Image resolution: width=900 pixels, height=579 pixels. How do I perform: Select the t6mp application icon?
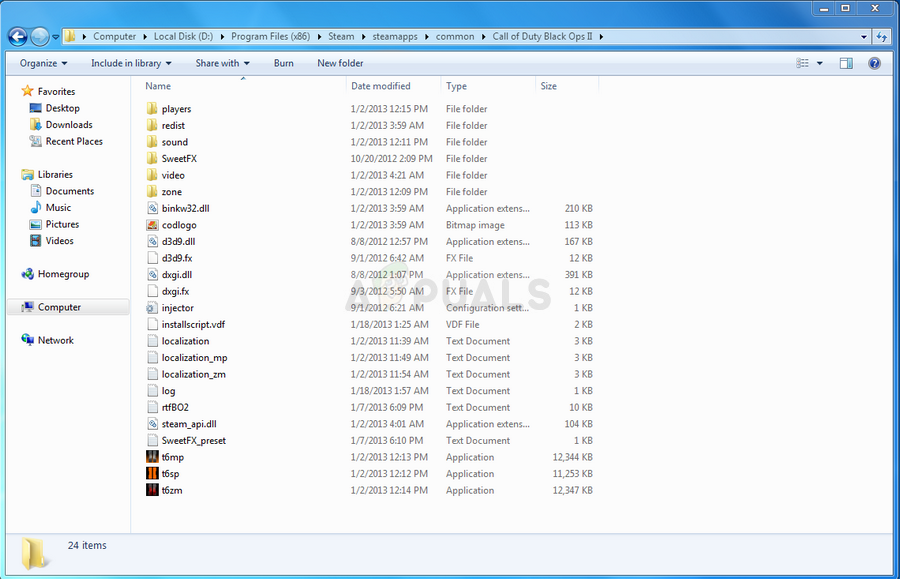pos(152,457)
